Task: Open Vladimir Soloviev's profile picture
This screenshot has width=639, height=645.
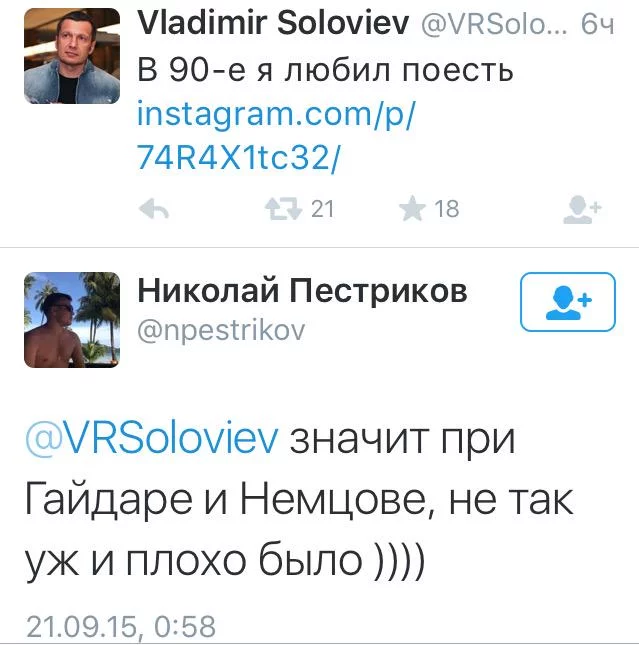Action: point(72,56)
